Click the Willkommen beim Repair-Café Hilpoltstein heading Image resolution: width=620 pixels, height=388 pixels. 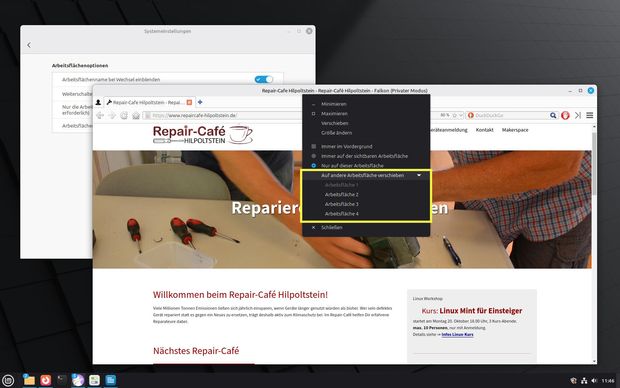[x=240, y=295]
